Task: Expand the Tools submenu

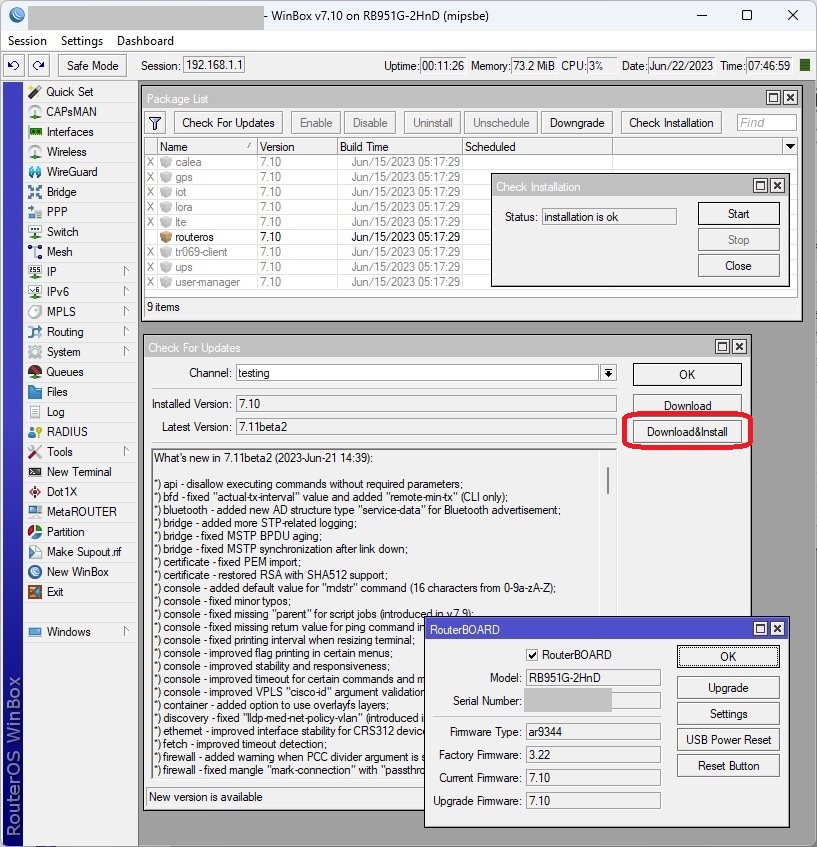Action: point(126,451)
